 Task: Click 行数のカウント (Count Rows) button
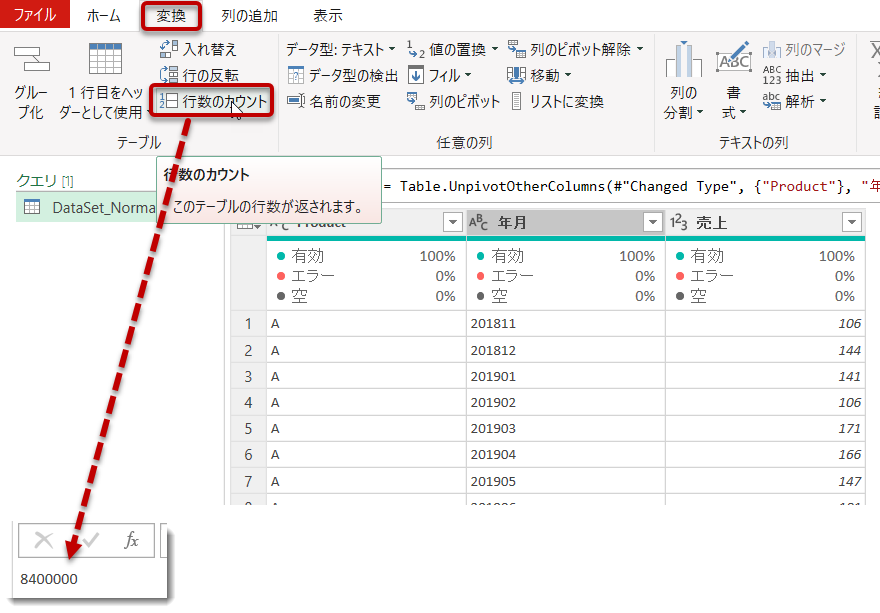tap(212, 101)
